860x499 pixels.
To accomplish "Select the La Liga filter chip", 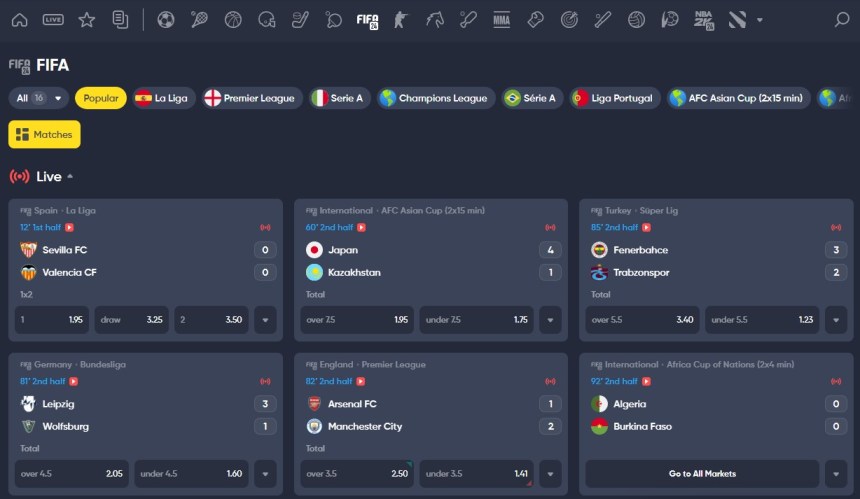I will click(164, 98).
